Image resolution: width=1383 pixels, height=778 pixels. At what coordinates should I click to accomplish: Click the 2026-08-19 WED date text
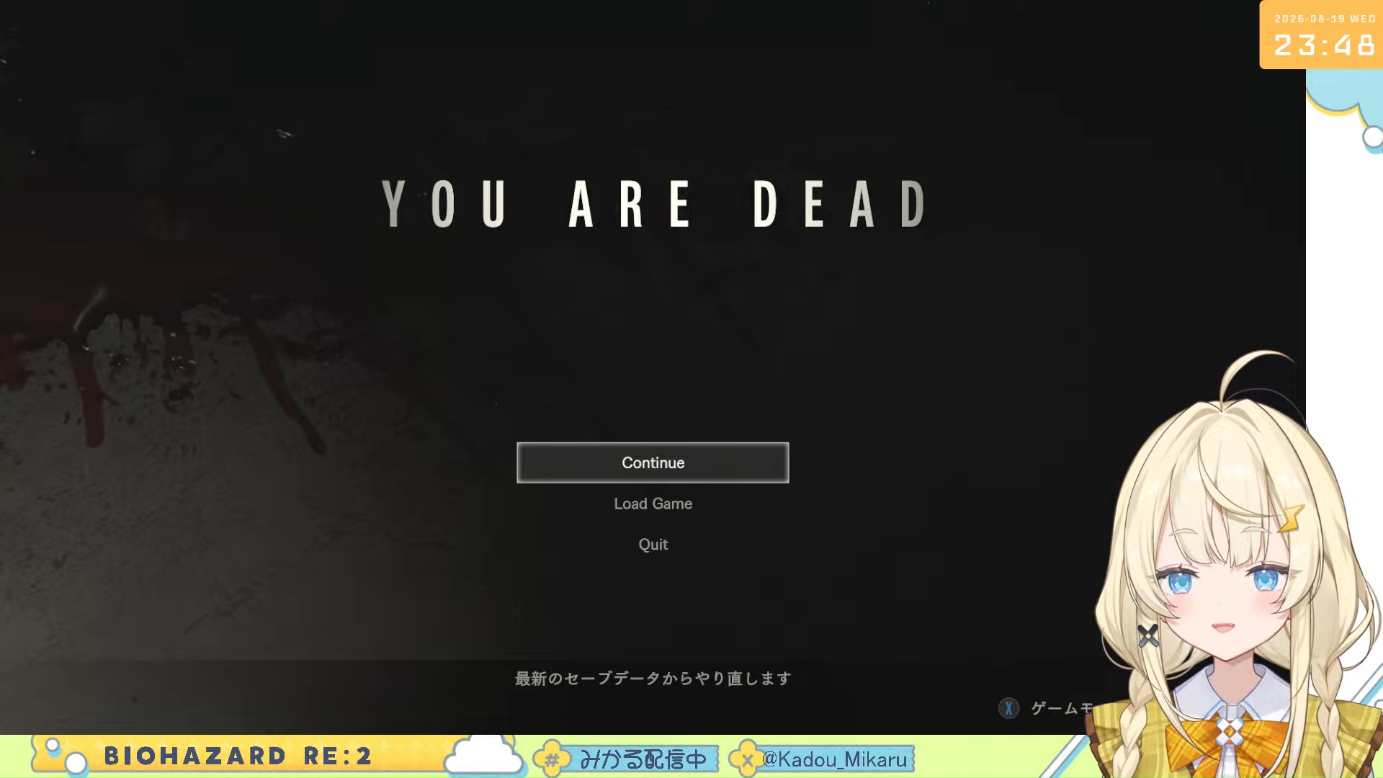coord(1325,18)
